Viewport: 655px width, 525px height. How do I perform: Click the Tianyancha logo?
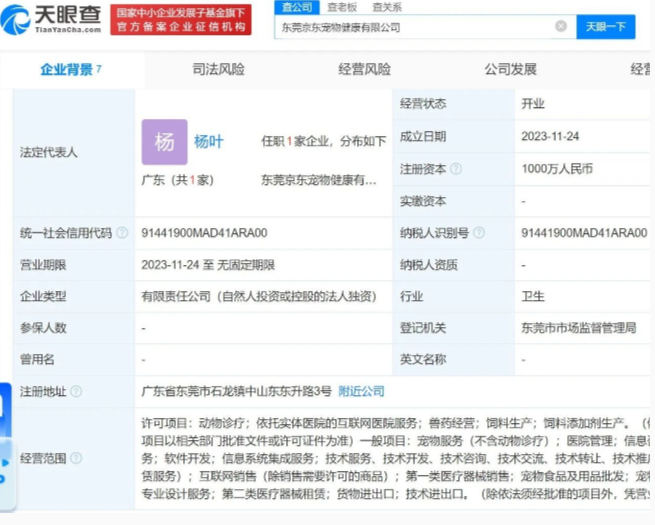click(51, 19)
